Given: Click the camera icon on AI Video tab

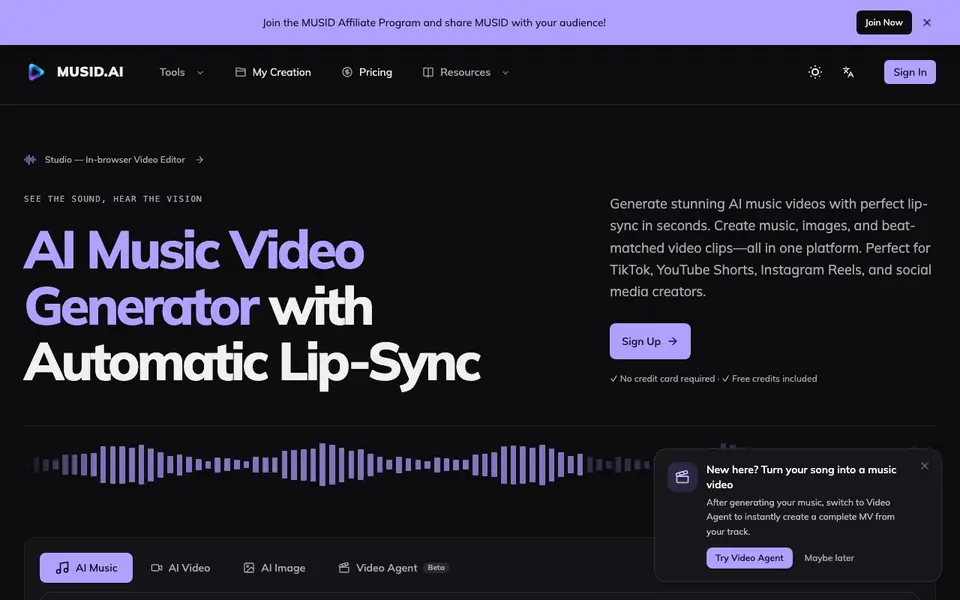Looking at the screenshot, I should click(x=157, y=568).
